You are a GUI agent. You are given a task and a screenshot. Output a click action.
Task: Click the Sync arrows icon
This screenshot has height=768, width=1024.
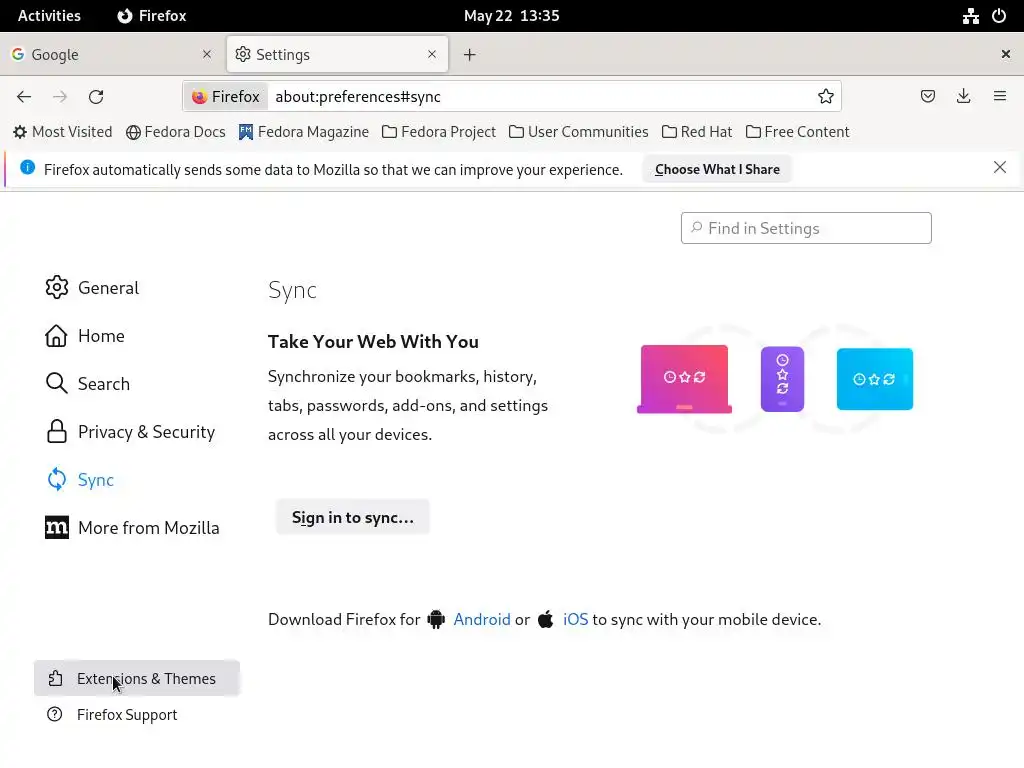click(x=57, y=479)
